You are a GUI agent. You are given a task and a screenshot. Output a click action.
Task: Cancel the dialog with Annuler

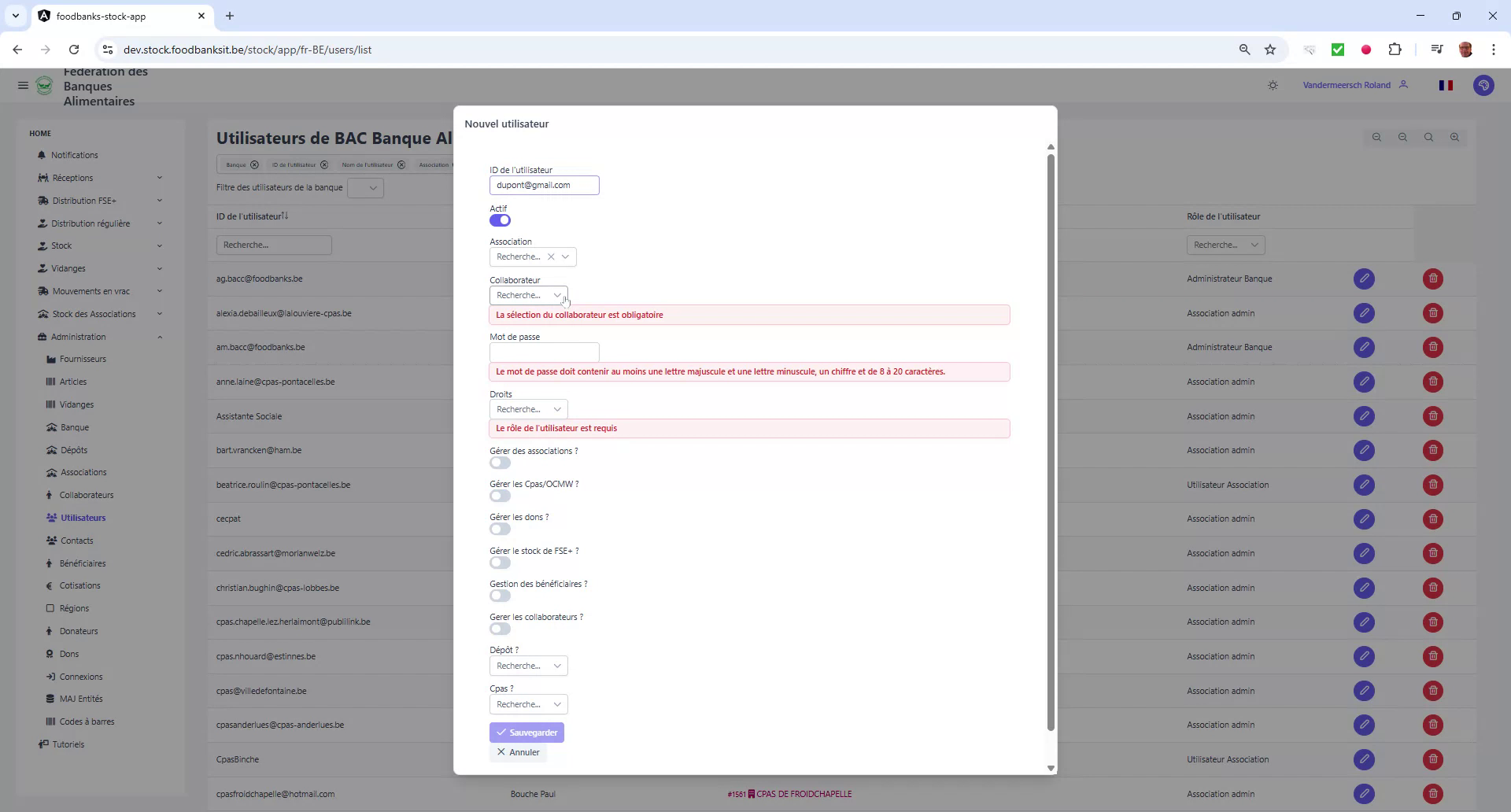518,752
